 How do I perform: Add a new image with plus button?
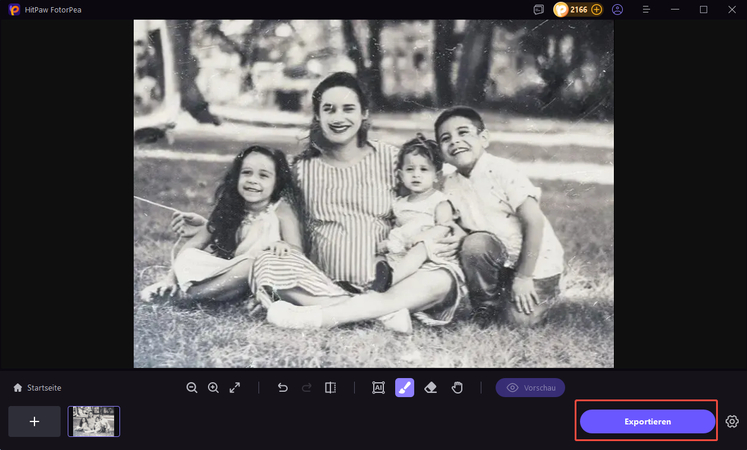point(34,421)
